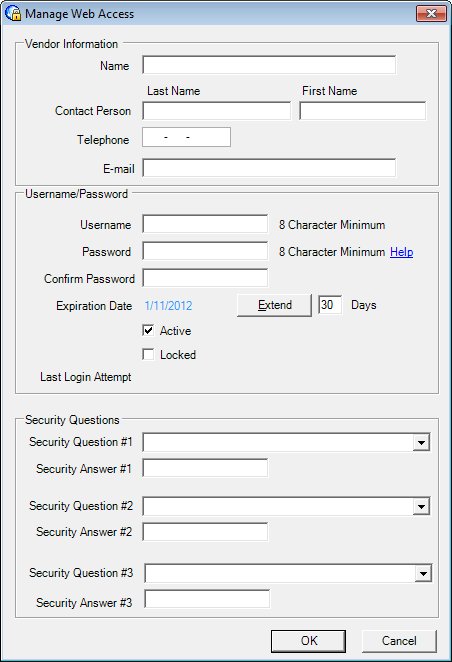This screenshot has height=662, width=452.
Task: Open the Security Question #2 dropdown
Action: click(x=421, y=506)
